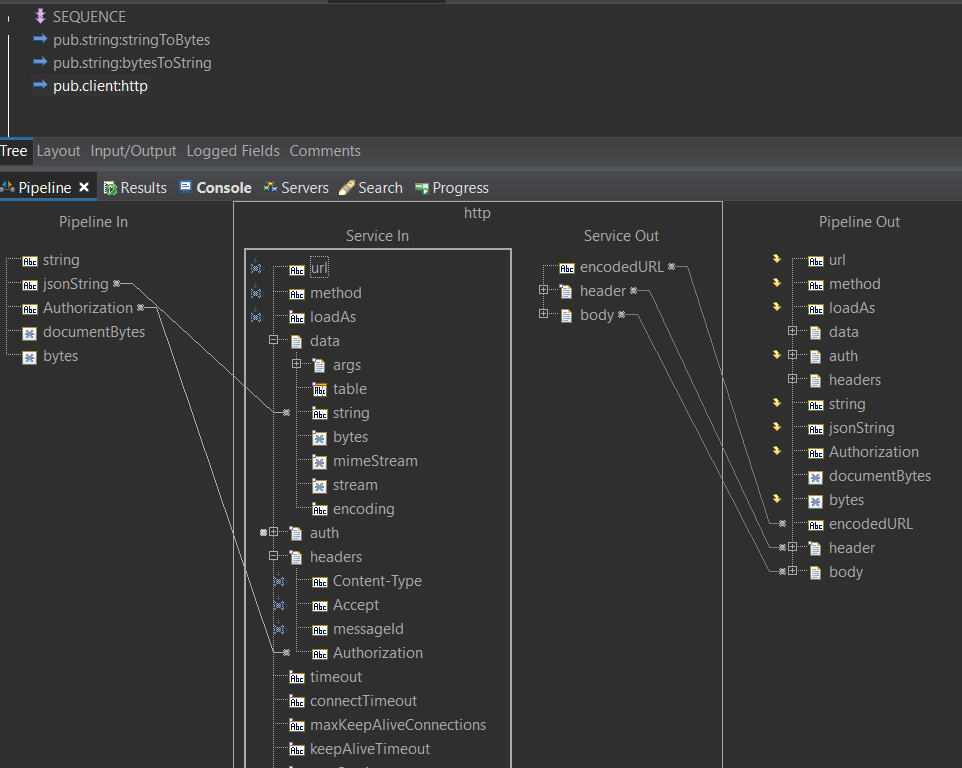Screen dimensions: 962x768
Task: Click the Servers view icon
Action: click(268, 187)
